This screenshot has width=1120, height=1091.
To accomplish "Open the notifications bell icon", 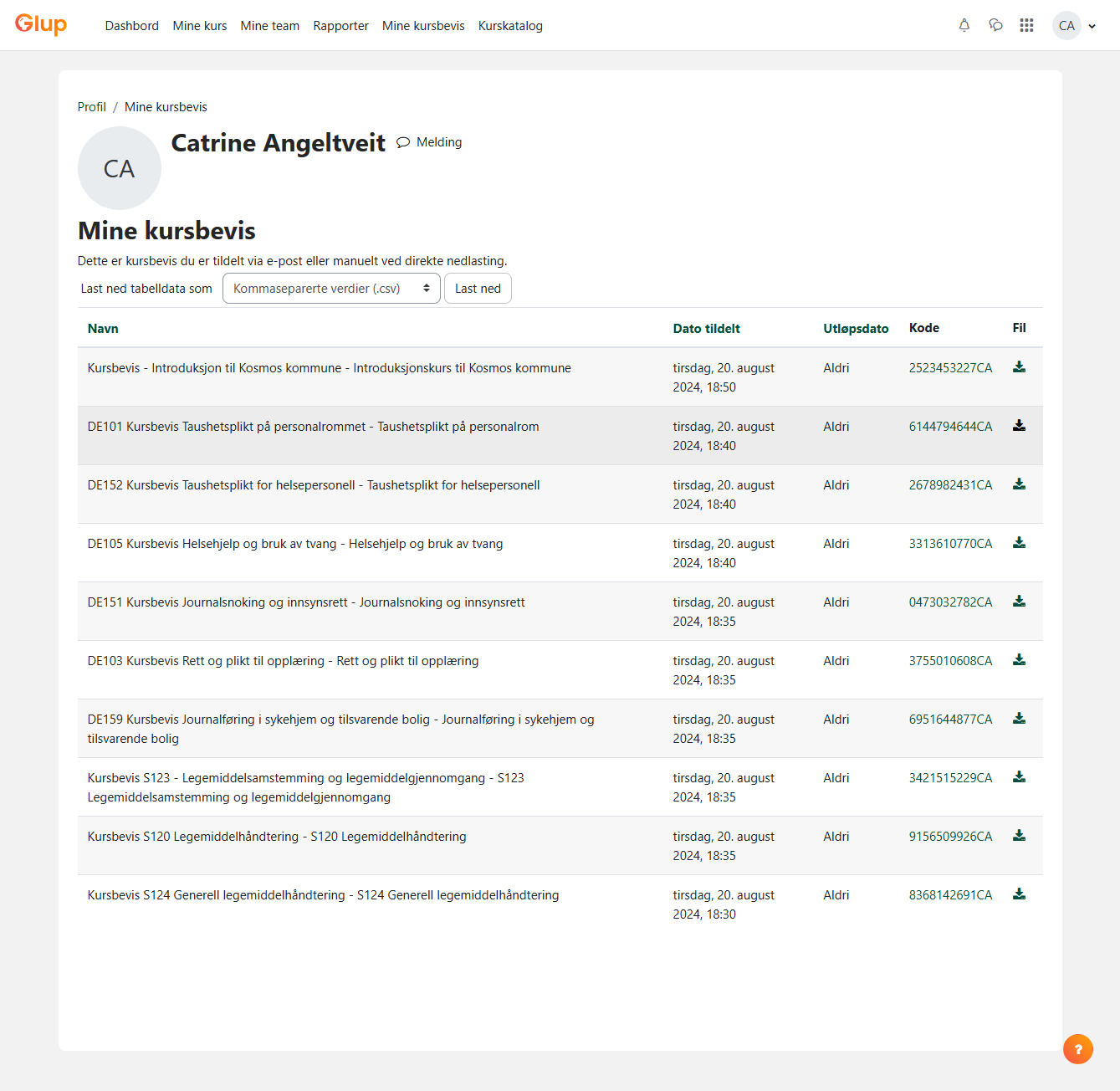I will [x=964, y=25].
